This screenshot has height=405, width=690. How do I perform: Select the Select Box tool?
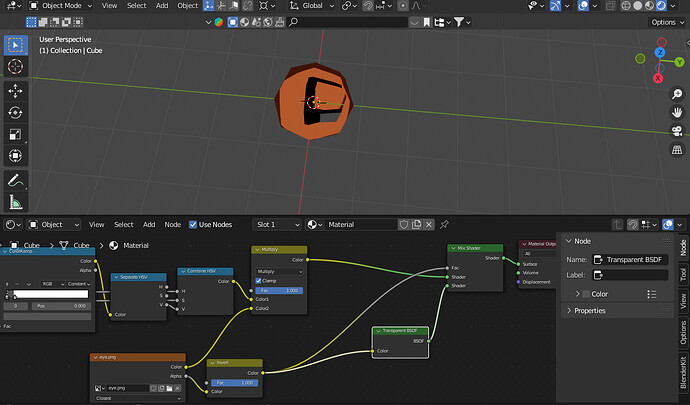[x=15, y=45]
